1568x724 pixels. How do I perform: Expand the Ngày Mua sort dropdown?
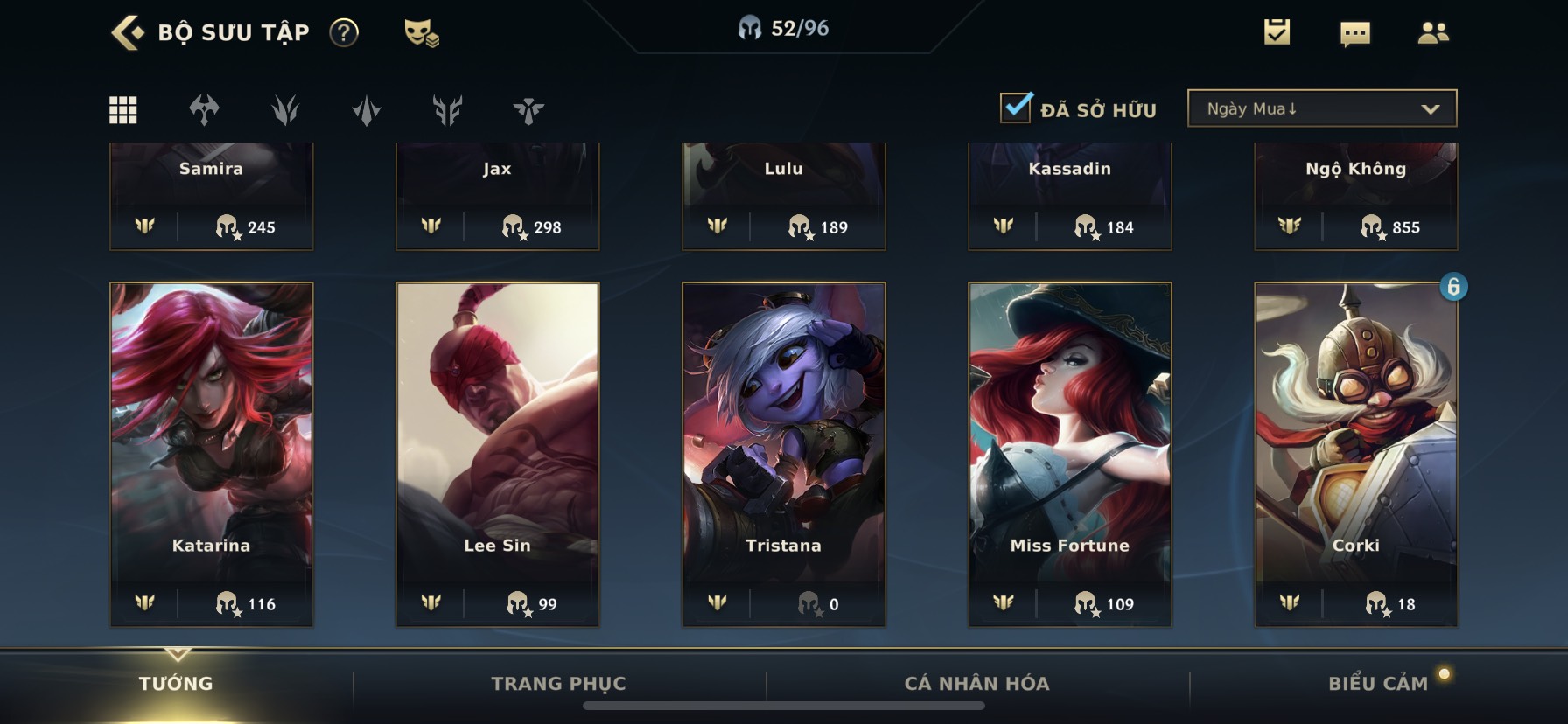coord(1322,108)
